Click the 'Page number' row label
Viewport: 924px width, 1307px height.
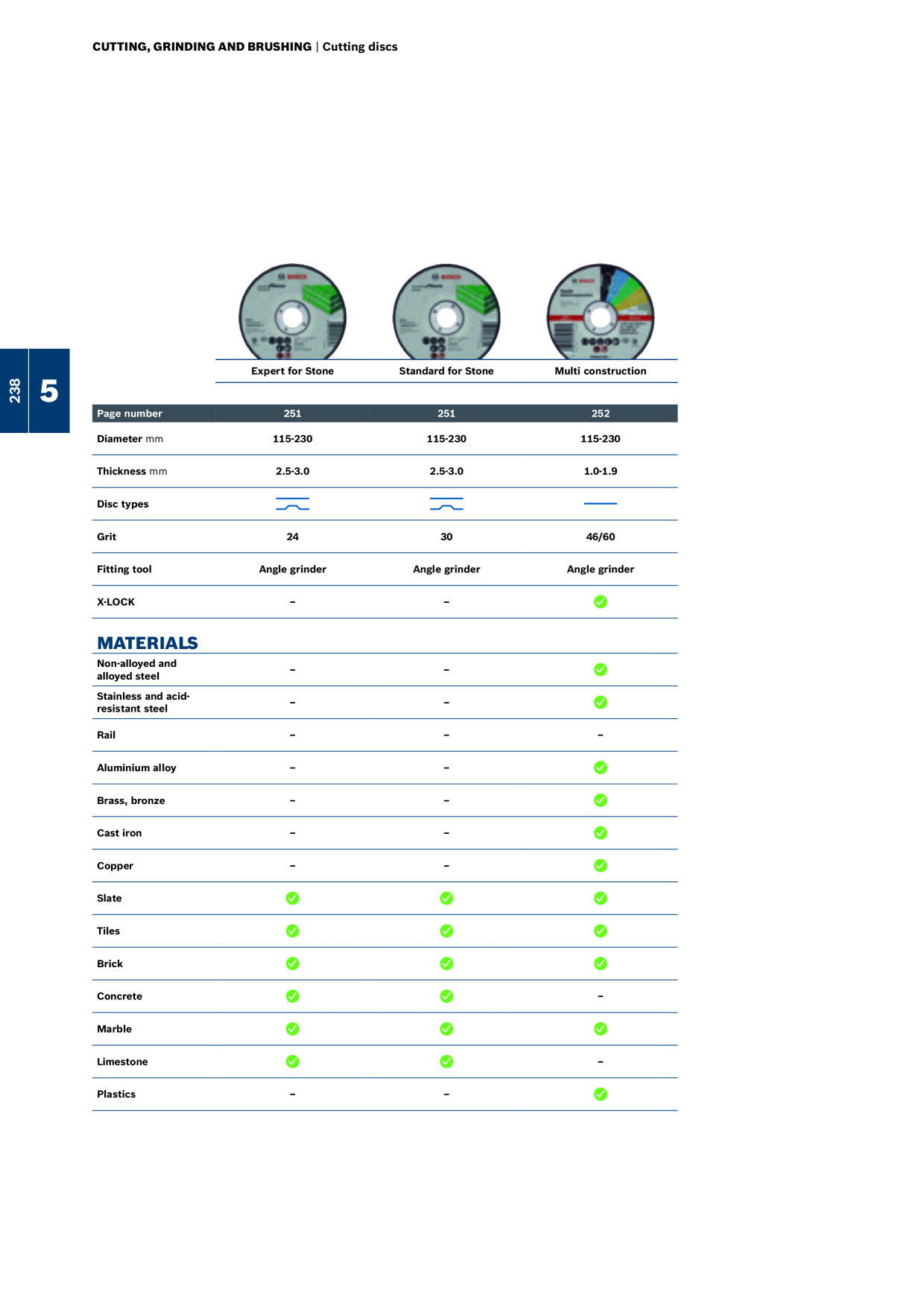tap(130, 414)
